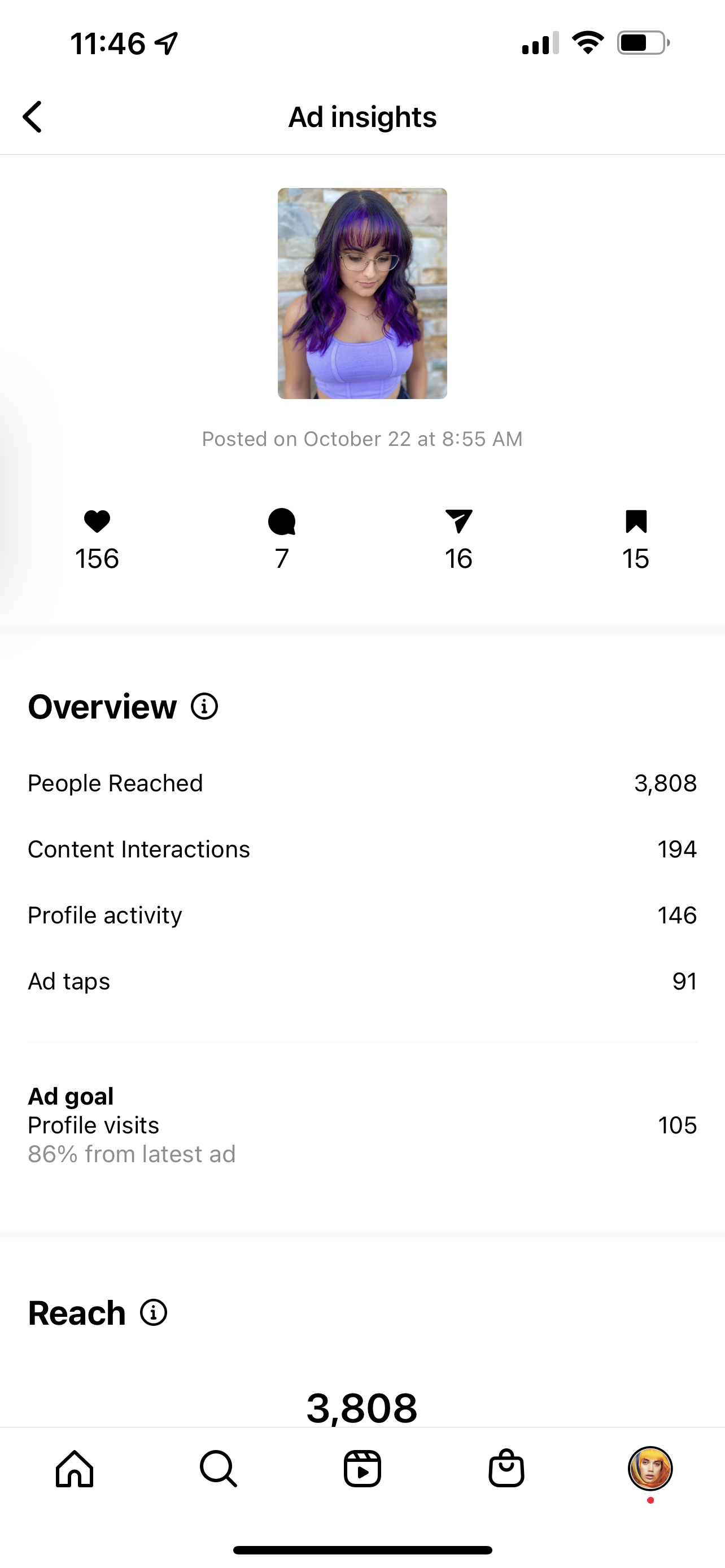Select the Content Interactions row
The height and width of the screenshot is (1568, 725).
pyautogui.click(x=362, y=849)
